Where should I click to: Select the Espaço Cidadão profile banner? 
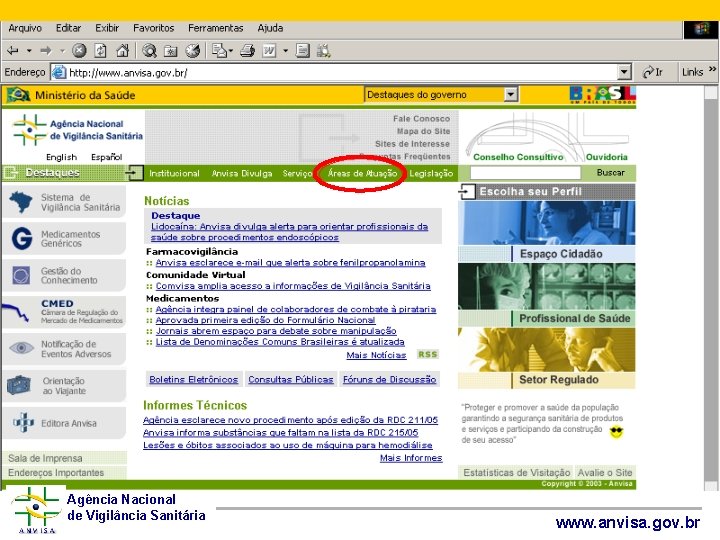click(x=547, y=231)
